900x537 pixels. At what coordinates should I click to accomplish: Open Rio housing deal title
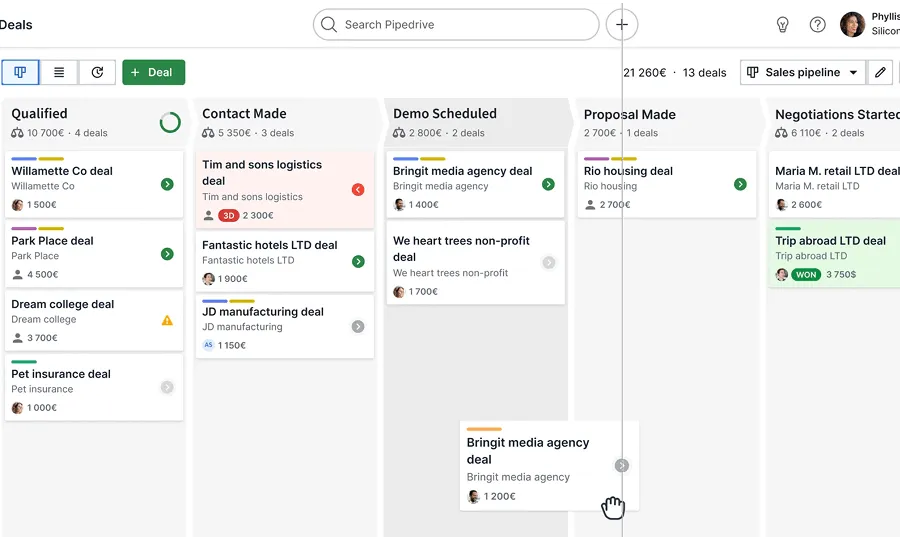628,171
